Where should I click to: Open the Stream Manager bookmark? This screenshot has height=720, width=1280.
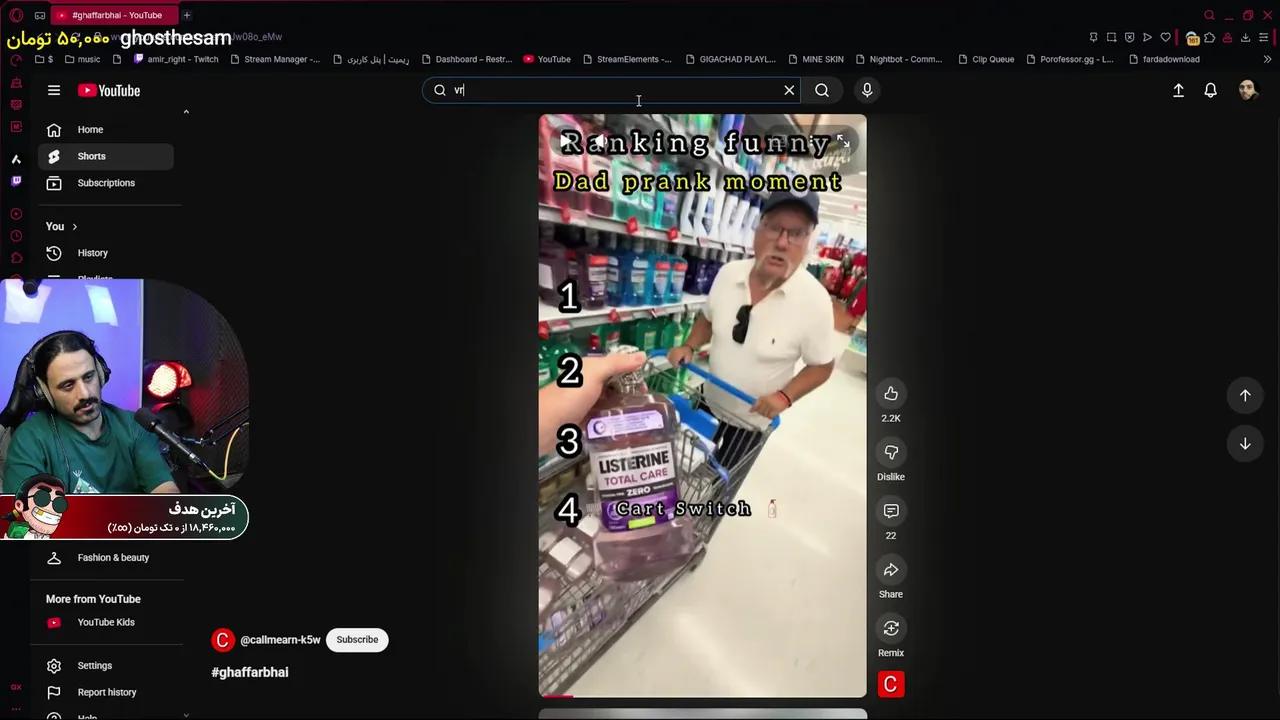click(275, 59)
